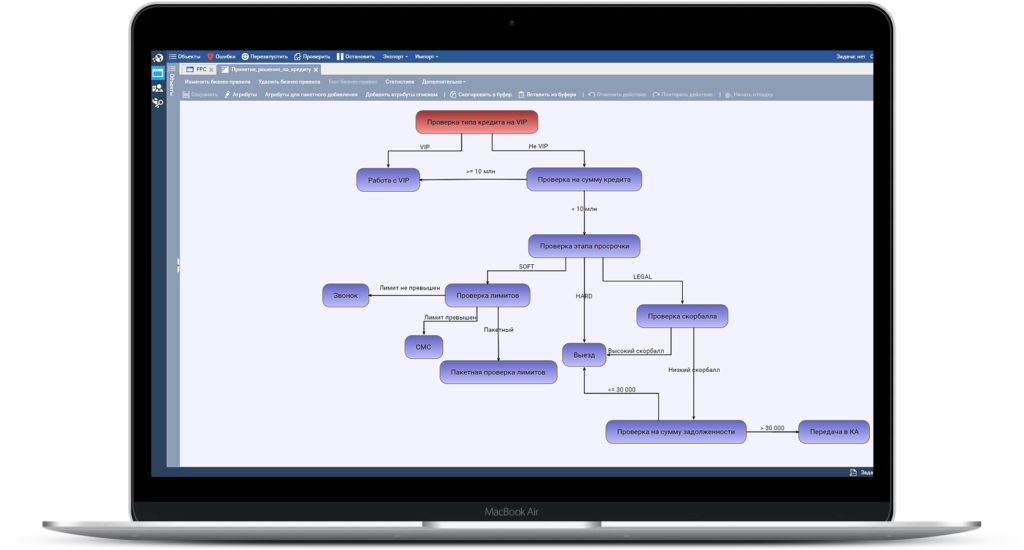Select the Передача в КА node
This screenshot has height=550, width=1024.
pos(834,432)
